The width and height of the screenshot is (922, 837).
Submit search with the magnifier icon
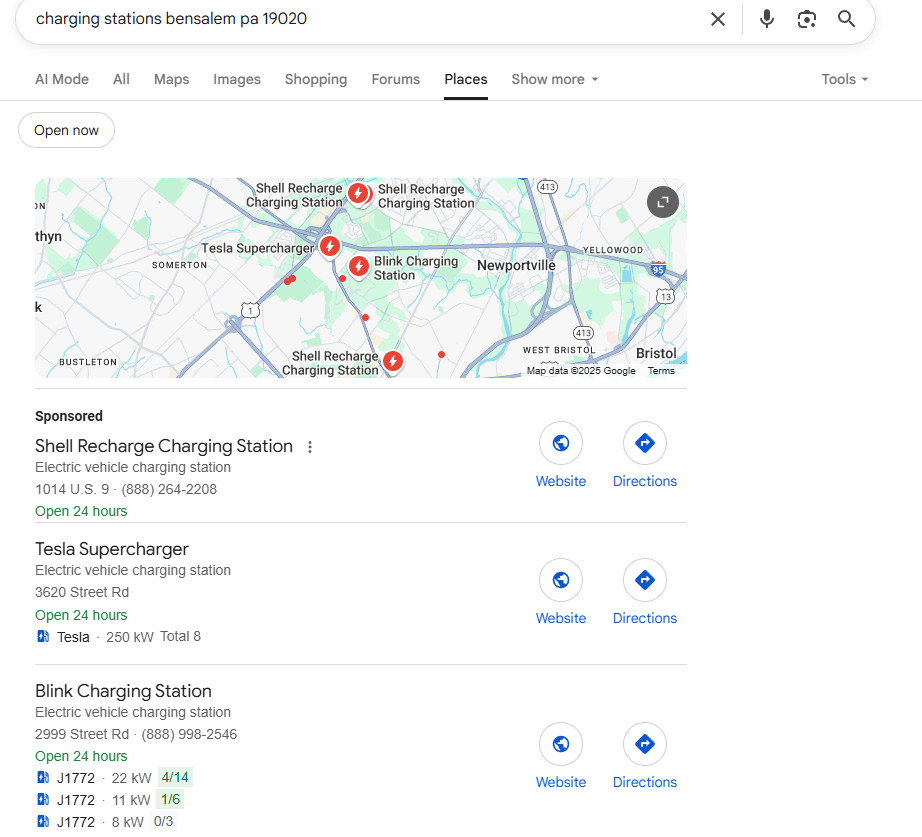846,19
